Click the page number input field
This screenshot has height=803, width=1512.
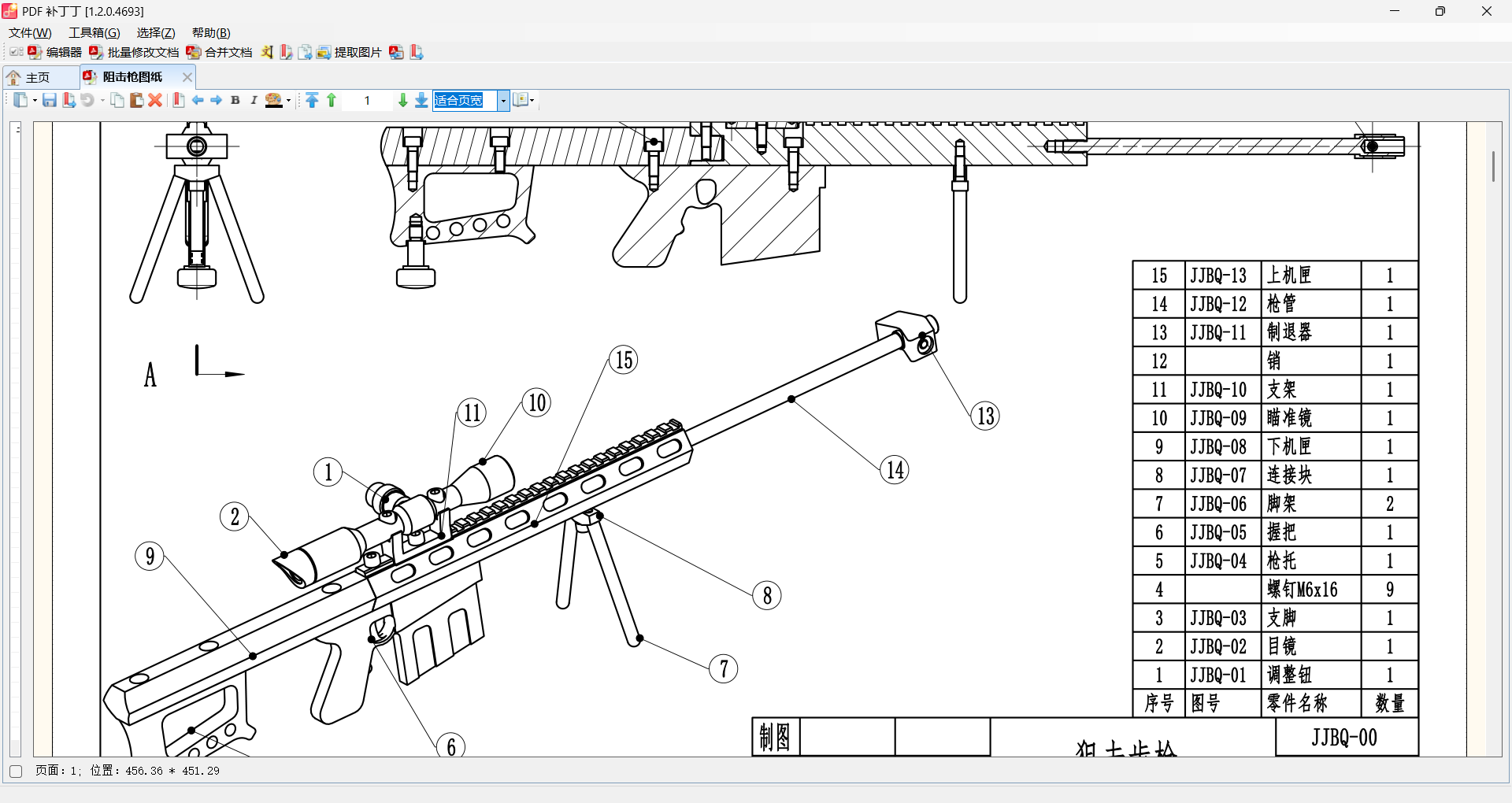point(367,100)
